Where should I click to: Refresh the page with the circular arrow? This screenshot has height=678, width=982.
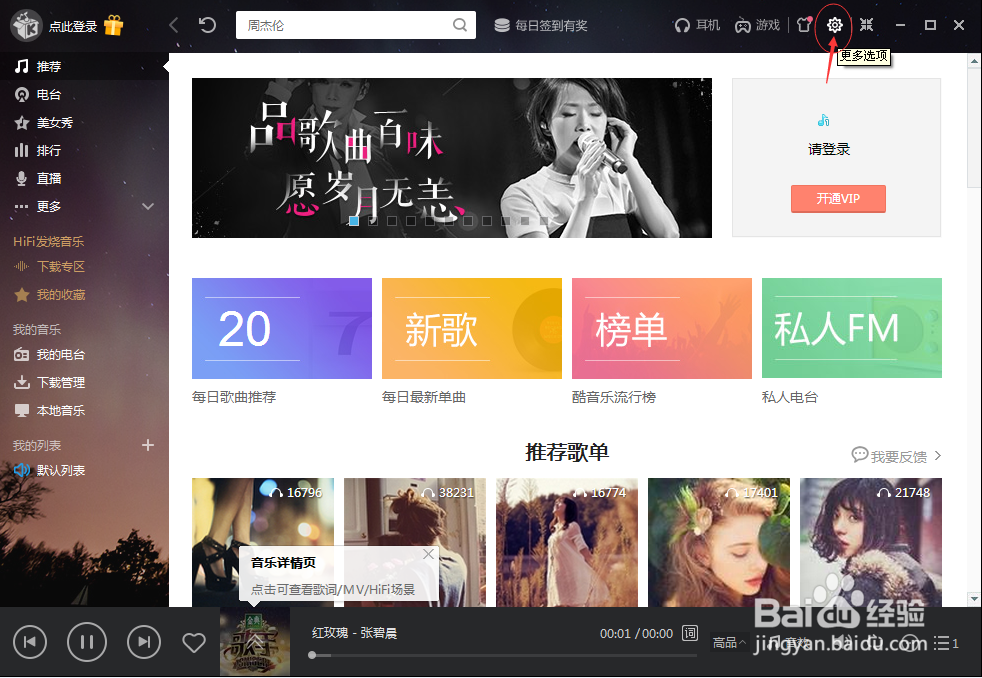(207, 25)
